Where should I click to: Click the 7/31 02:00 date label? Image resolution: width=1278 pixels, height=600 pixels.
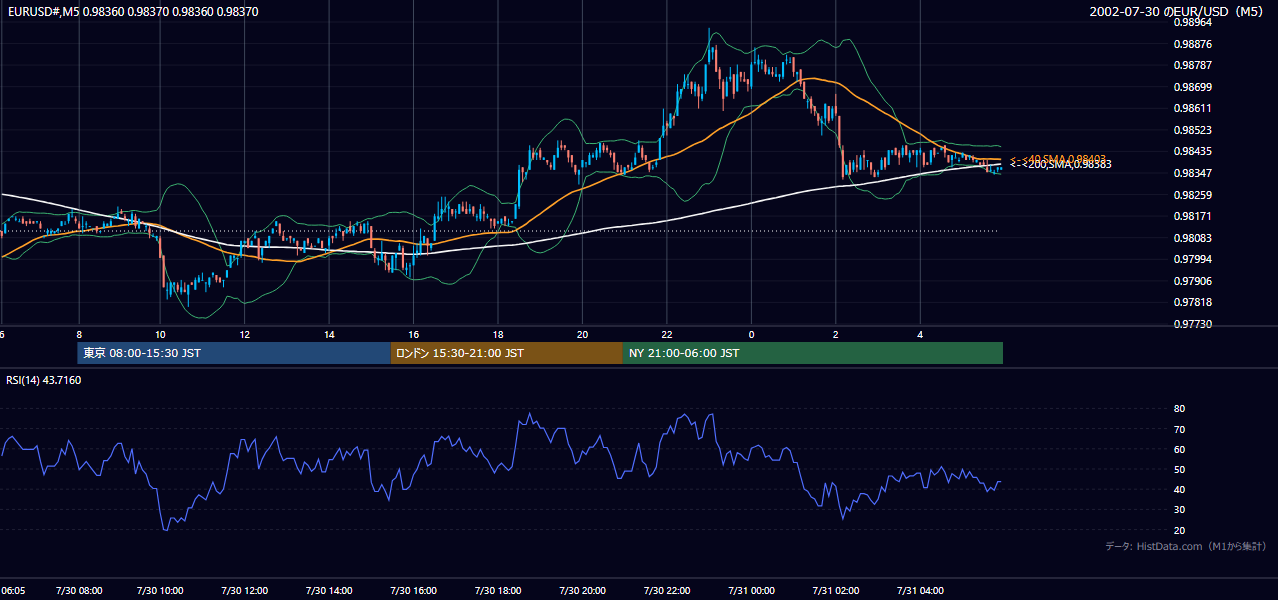(835, 591)
